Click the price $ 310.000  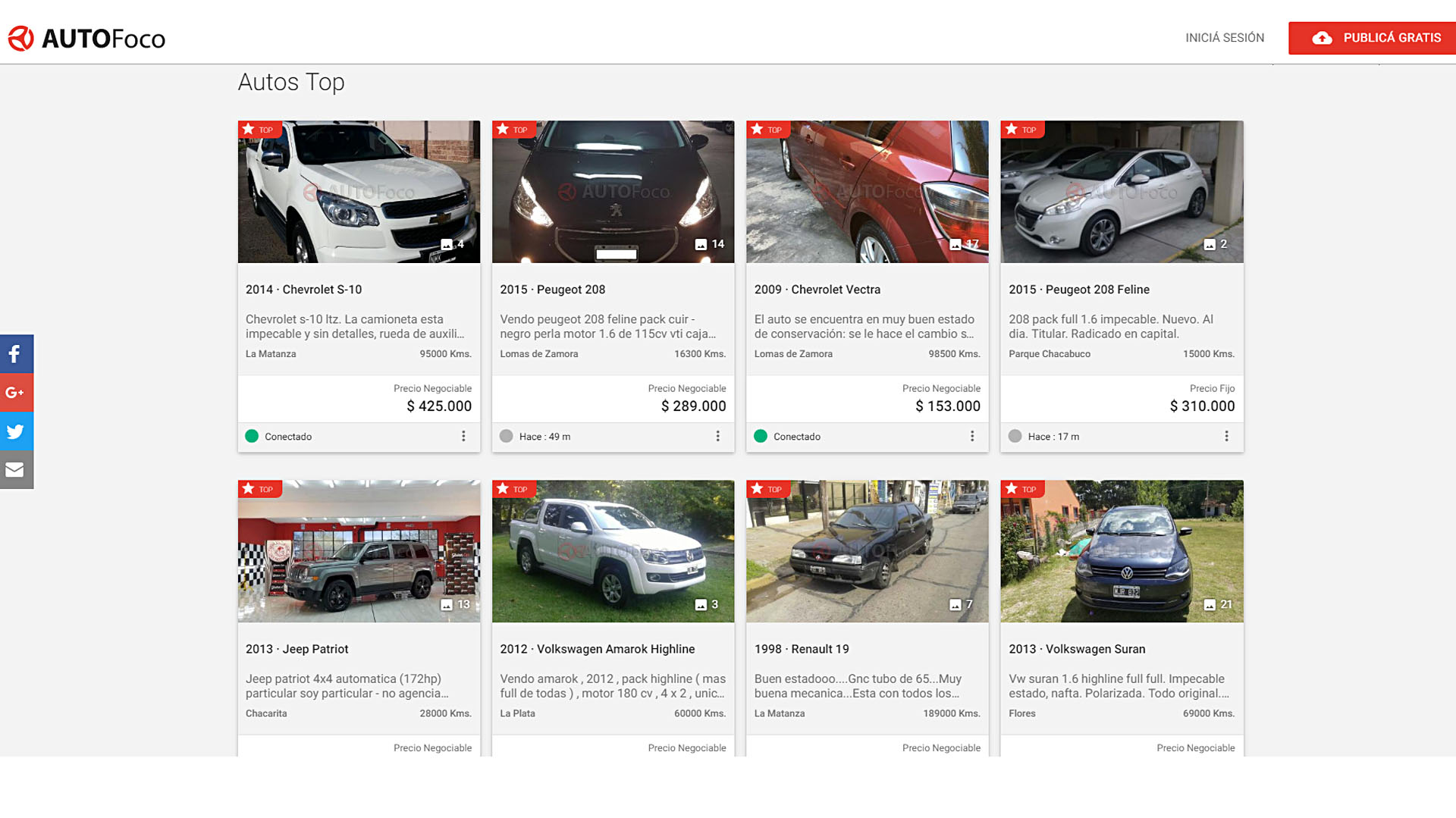click(1202, 406)
